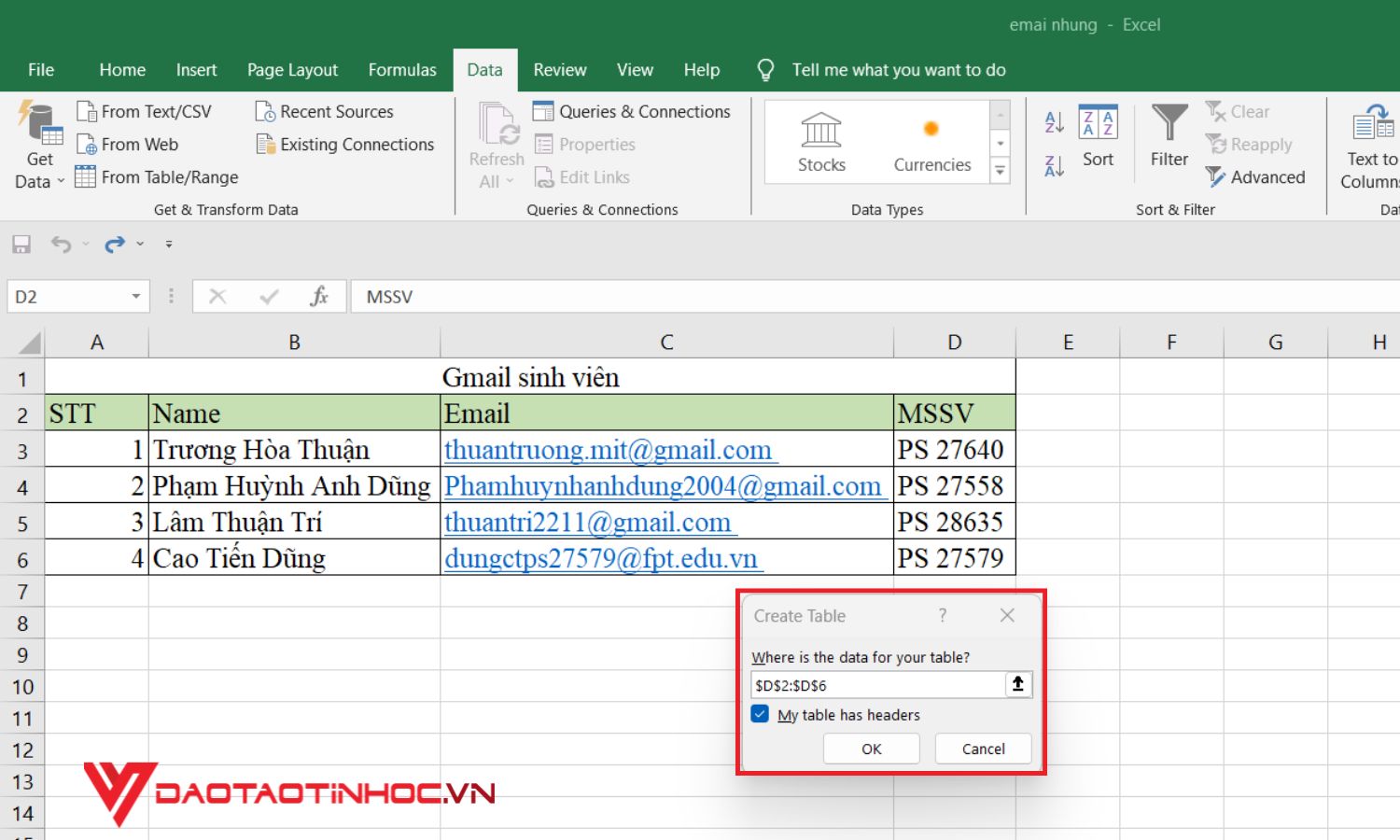Open the Customize Quick Access Toolbar dropdown
The width and height of the screenshot is (1400, 840).
click(x=169, y=245)
